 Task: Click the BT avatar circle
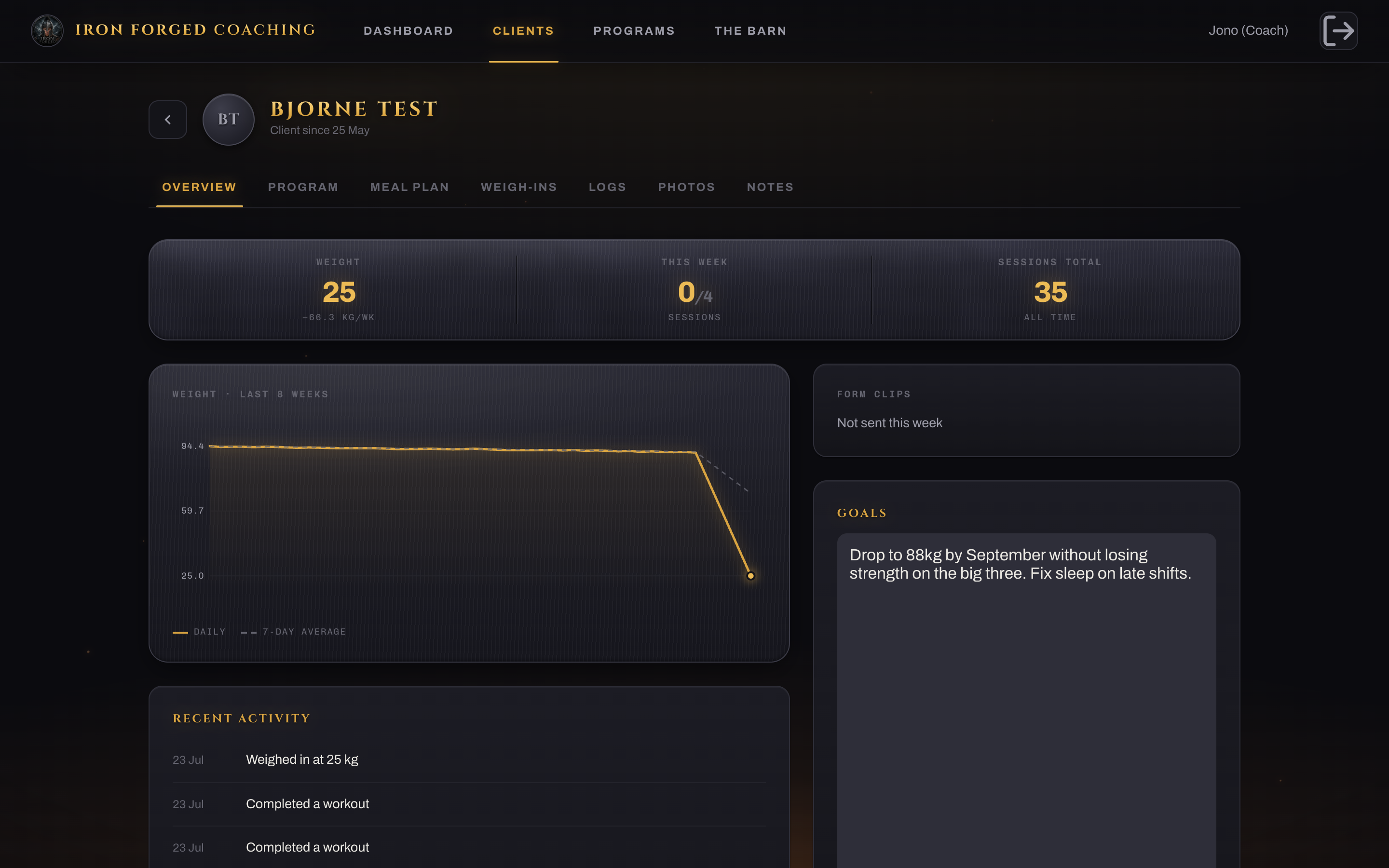[229, 120]
